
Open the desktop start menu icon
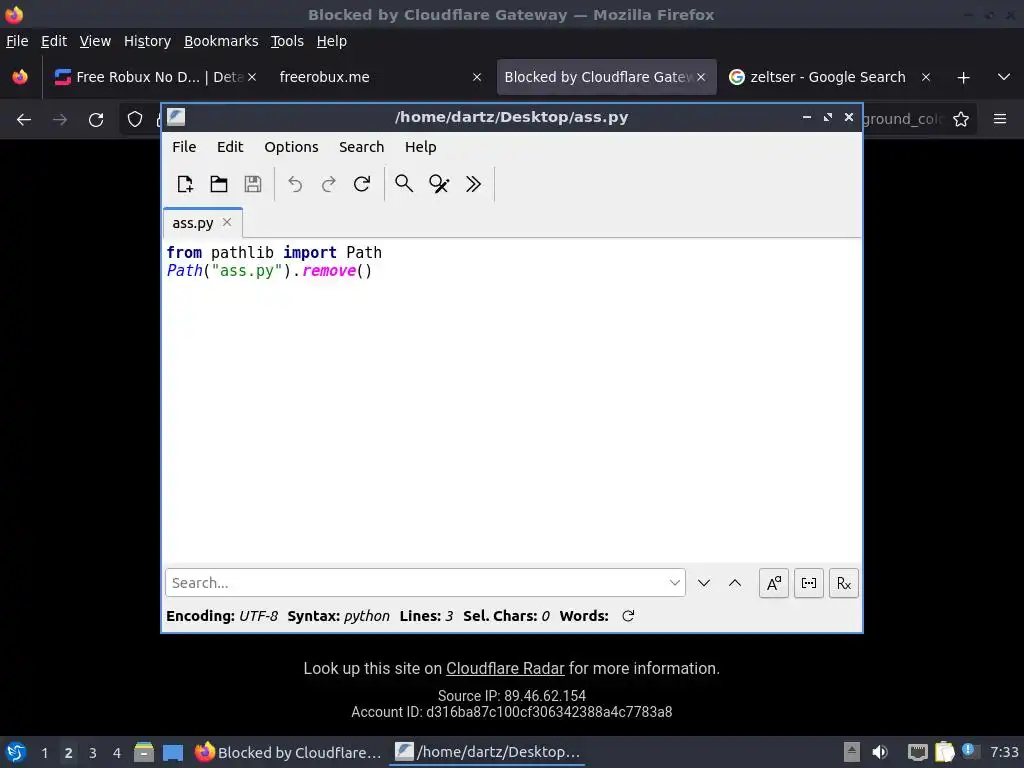(16, 752)
